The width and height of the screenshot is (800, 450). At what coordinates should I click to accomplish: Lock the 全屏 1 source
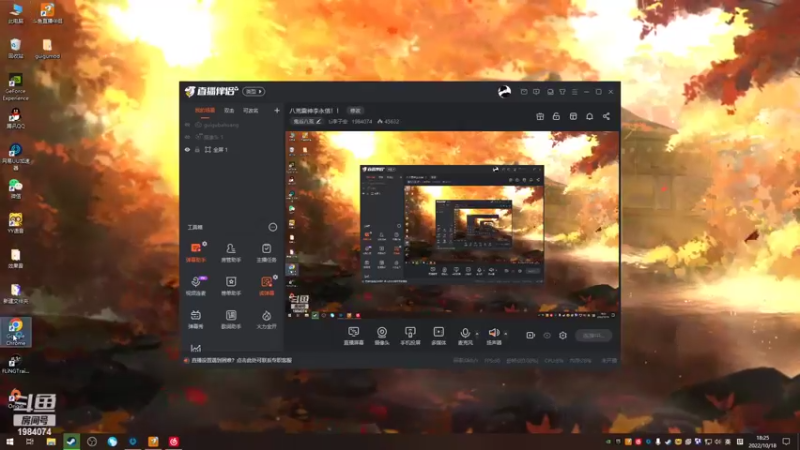[x=197, y=149]
